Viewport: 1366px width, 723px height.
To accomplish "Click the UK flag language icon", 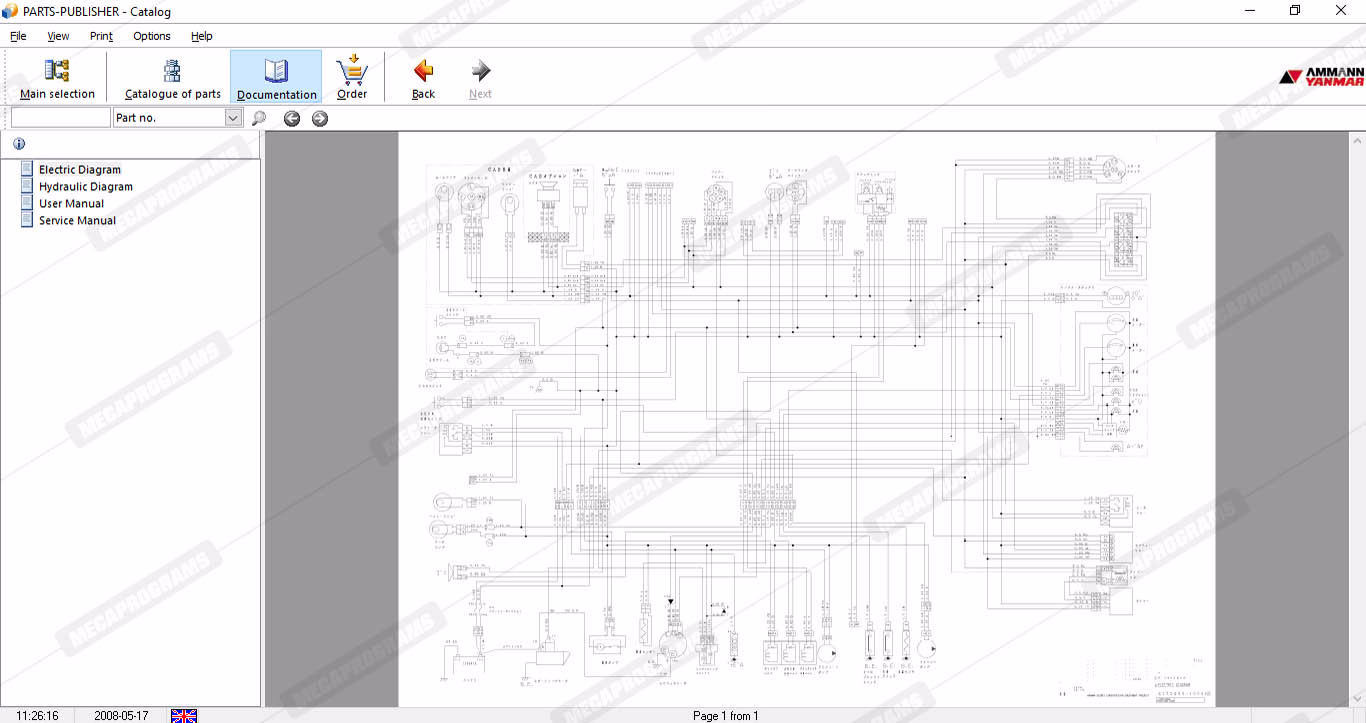I will click(x=184, y=716).
